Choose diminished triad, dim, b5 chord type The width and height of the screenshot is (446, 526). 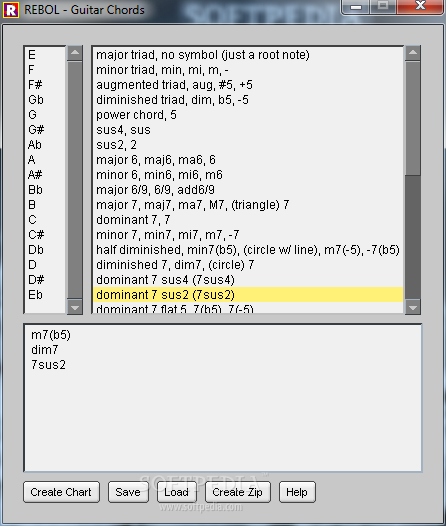(x=248, y=100)
